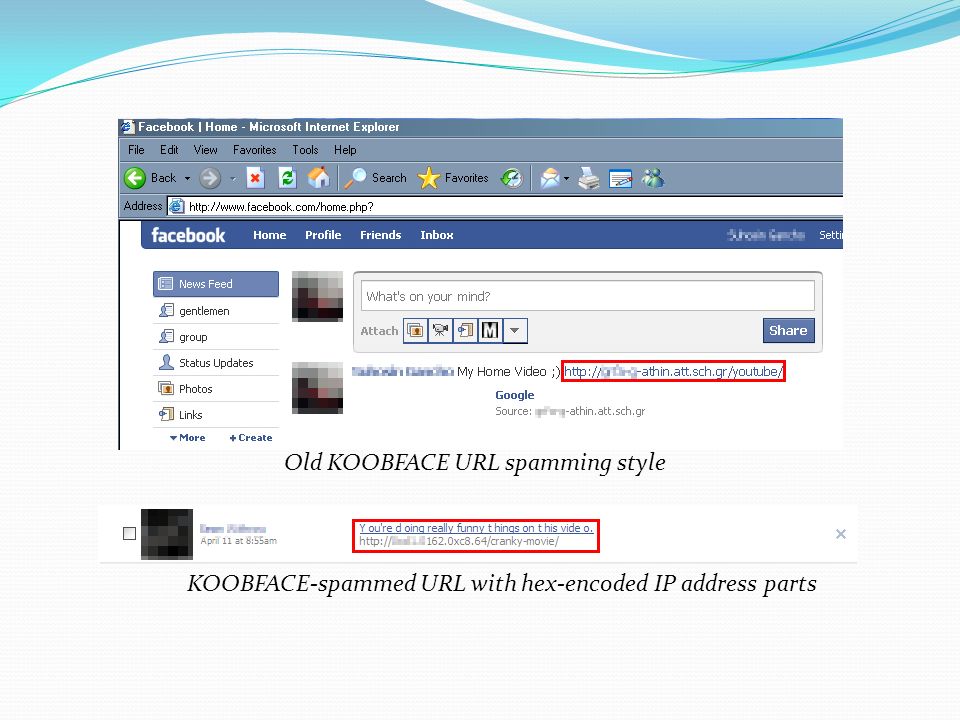960x720 pixels.
Task: Click the page icon in address bar
Action: [x=176, y=206]
